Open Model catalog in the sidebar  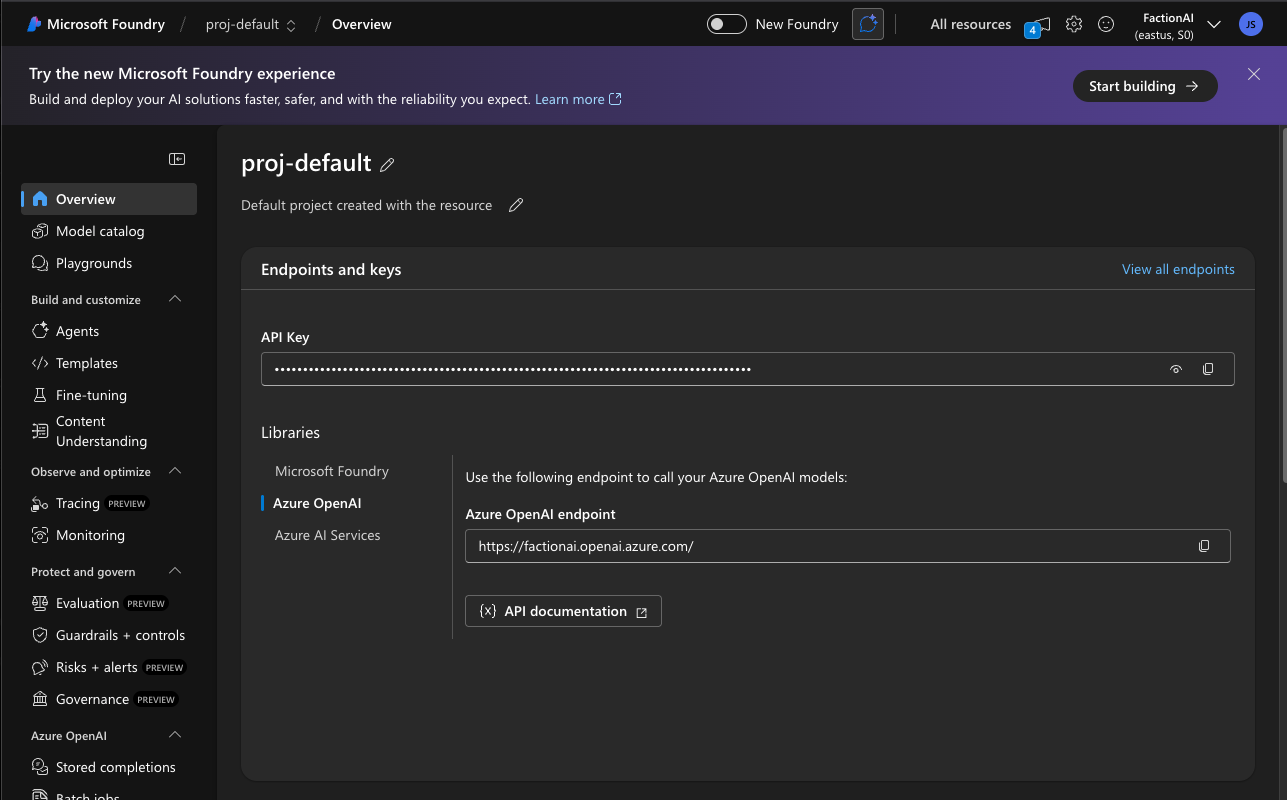[x=100, y=231]
